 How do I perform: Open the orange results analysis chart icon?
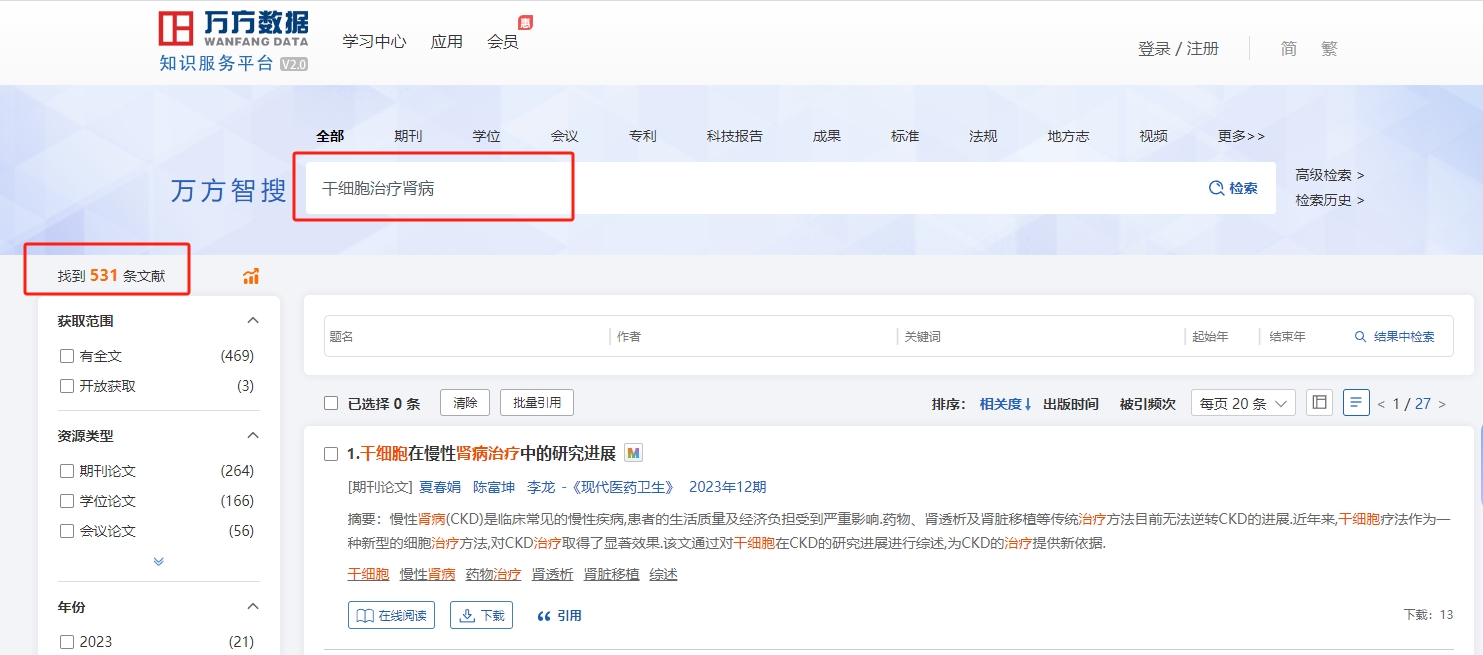(x=251, y=277)
